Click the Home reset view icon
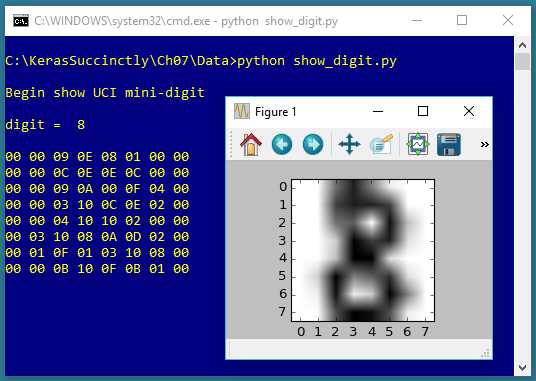 (251, 145)
